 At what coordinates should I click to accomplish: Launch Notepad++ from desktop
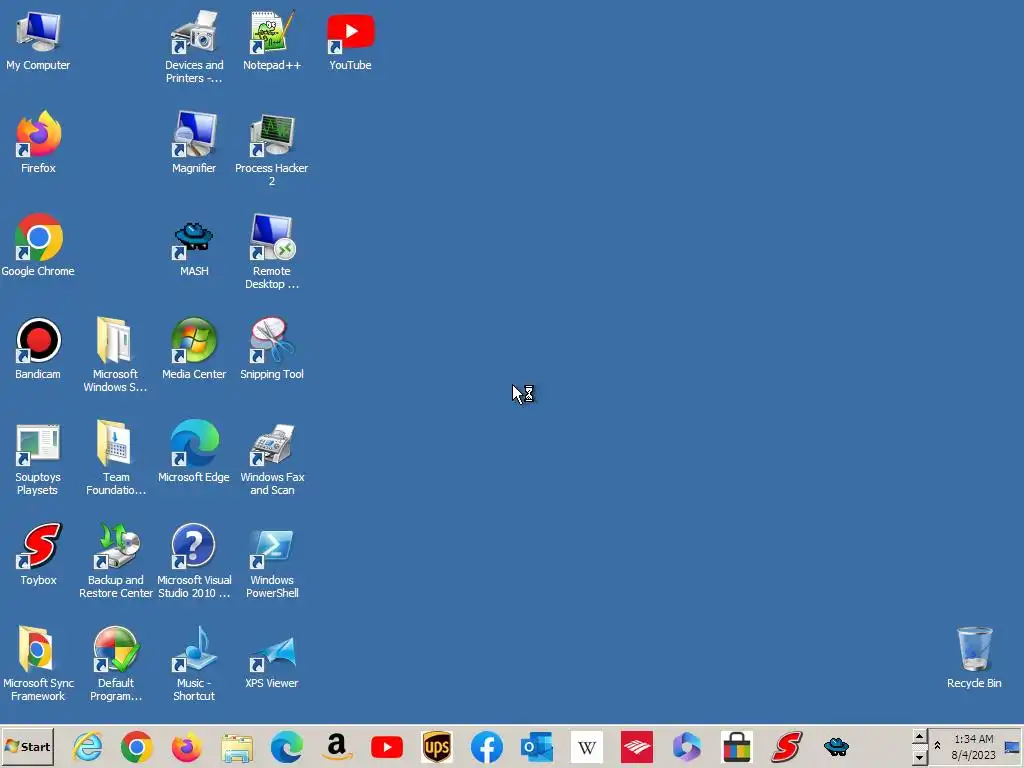[x=272, y=40]
